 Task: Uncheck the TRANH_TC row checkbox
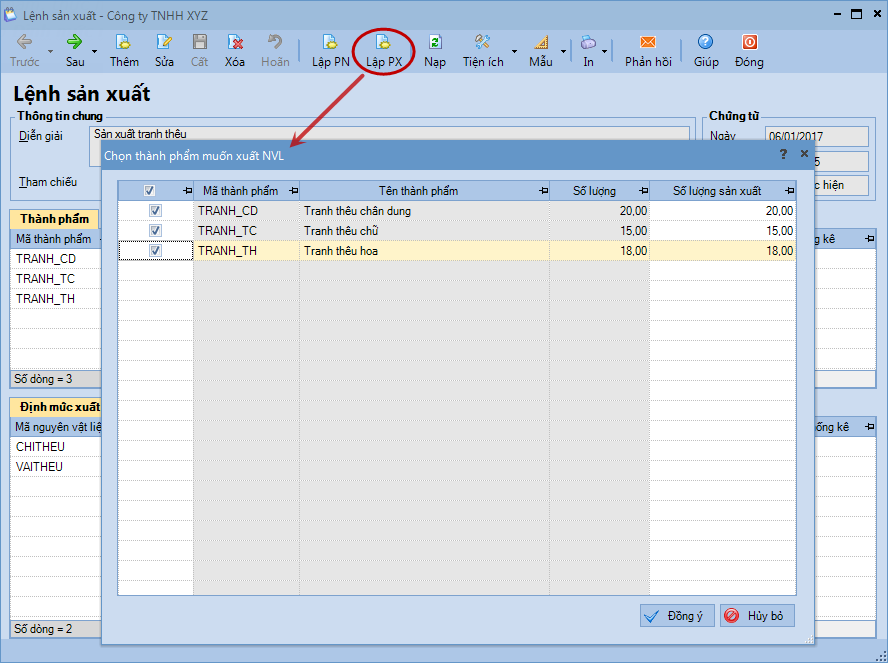tap(155, 231)
